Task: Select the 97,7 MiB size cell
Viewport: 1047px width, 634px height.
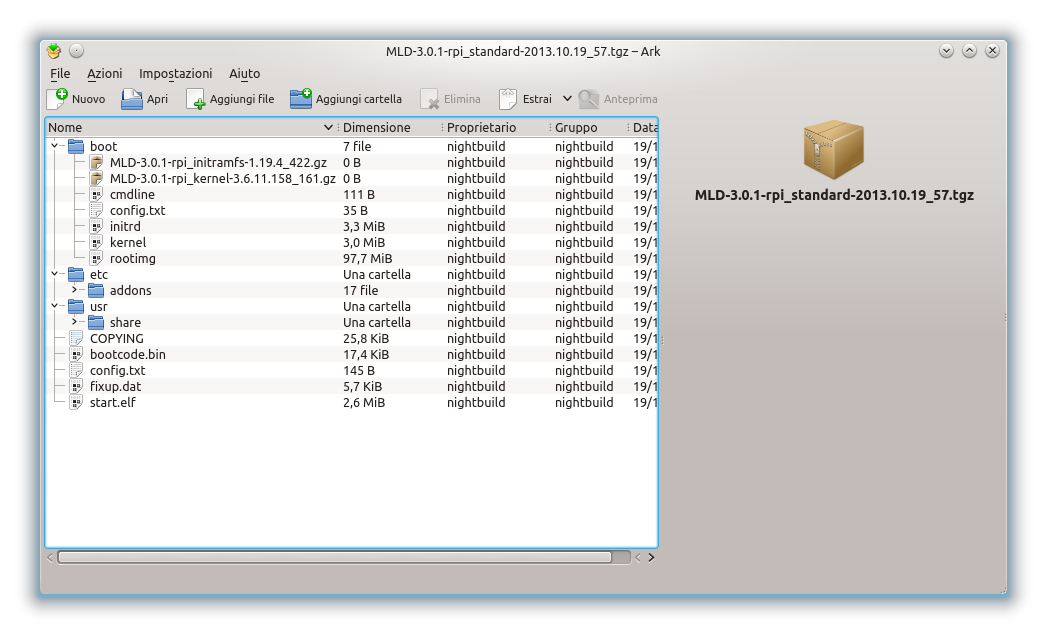Action: 368,259
